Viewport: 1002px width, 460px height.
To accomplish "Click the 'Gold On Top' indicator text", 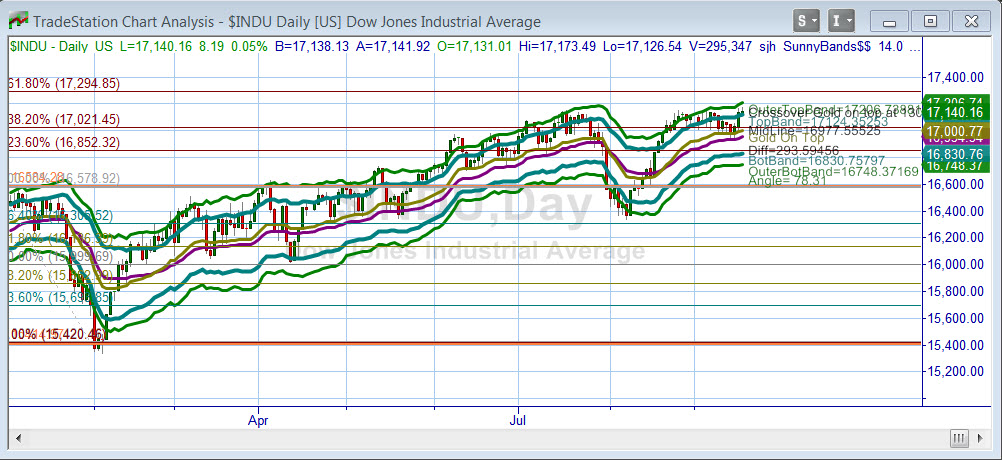I will pos(786,138).
